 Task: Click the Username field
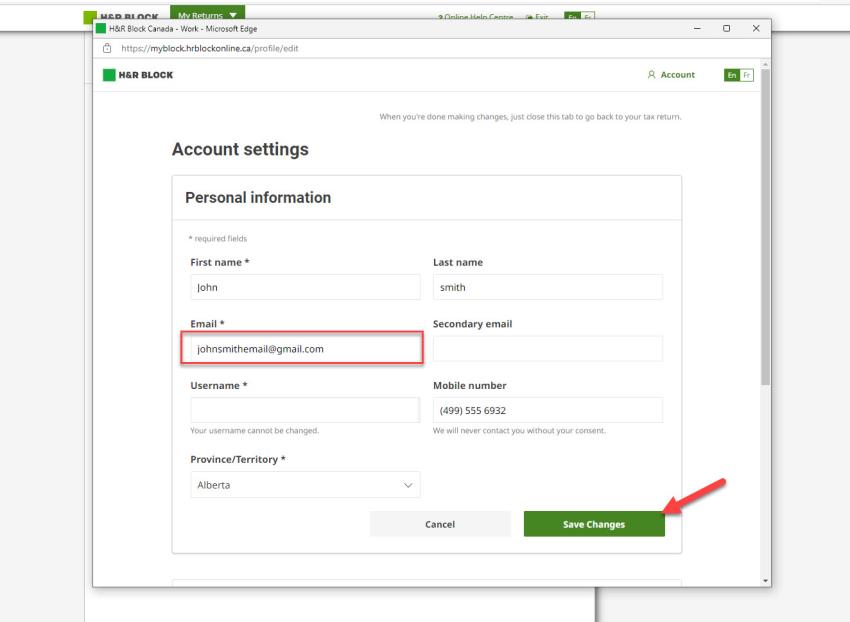coord(305,410)
